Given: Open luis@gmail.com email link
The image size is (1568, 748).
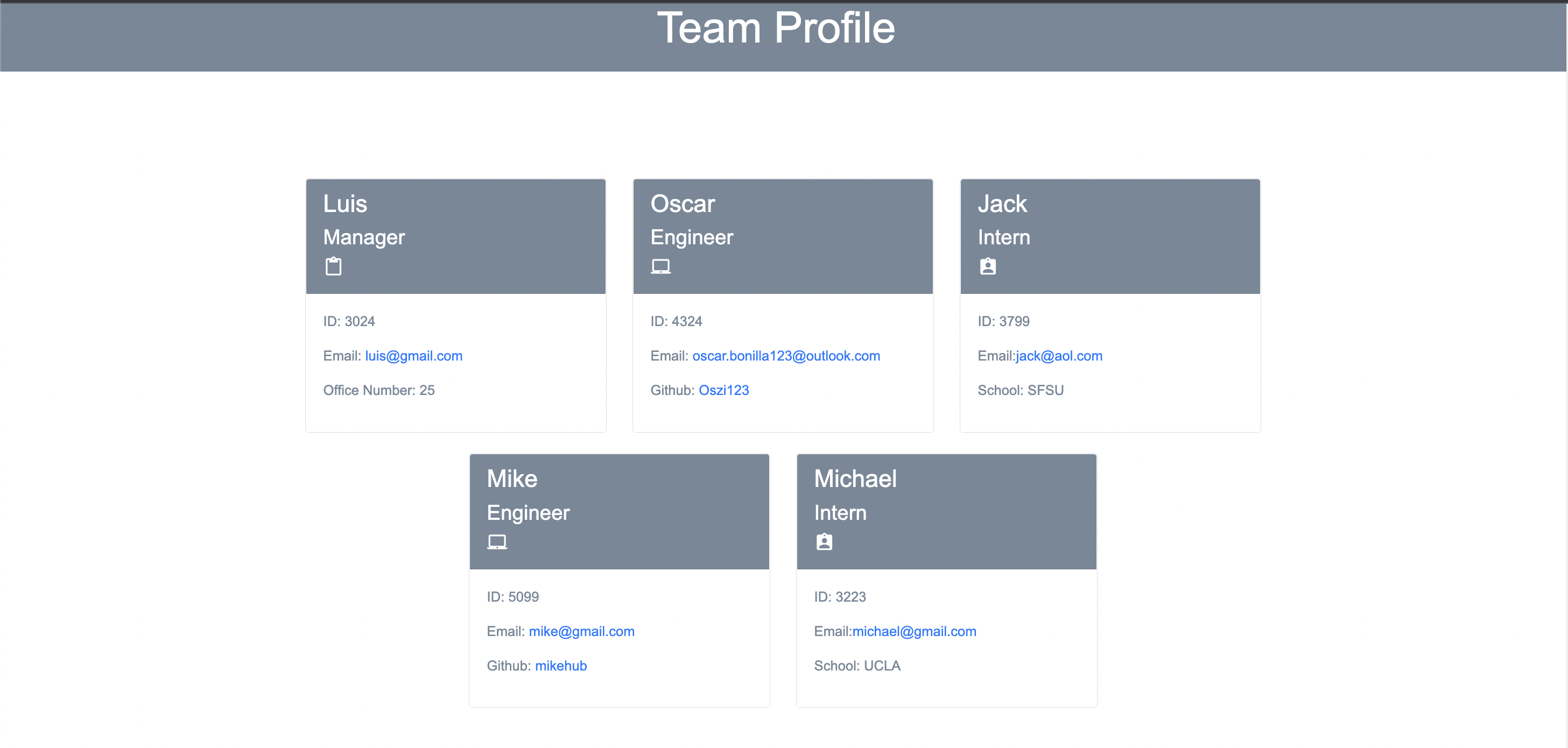Looking at the screenshot, I should click(x=413, y=356).
